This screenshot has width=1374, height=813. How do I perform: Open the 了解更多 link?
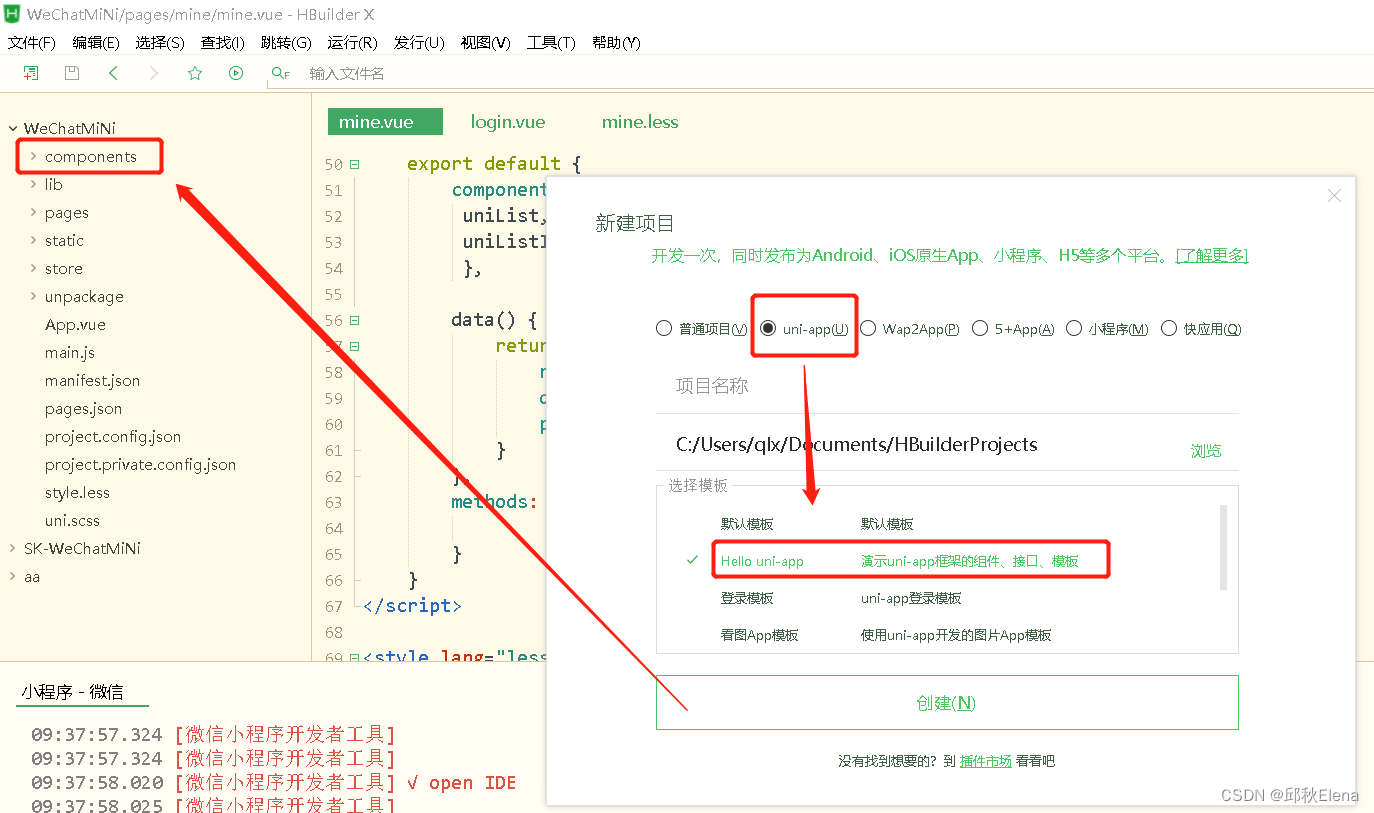click(1212, 255)
